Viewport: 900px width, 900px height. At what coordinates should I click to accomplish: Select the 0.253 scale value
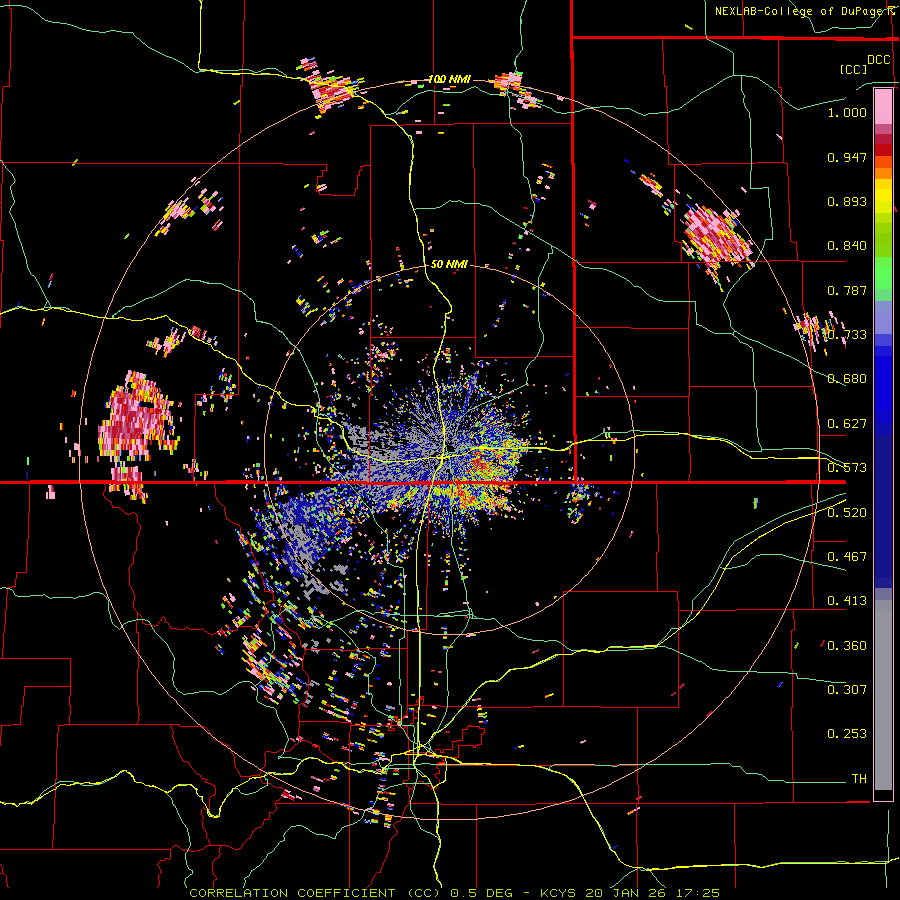click(847, 734)
